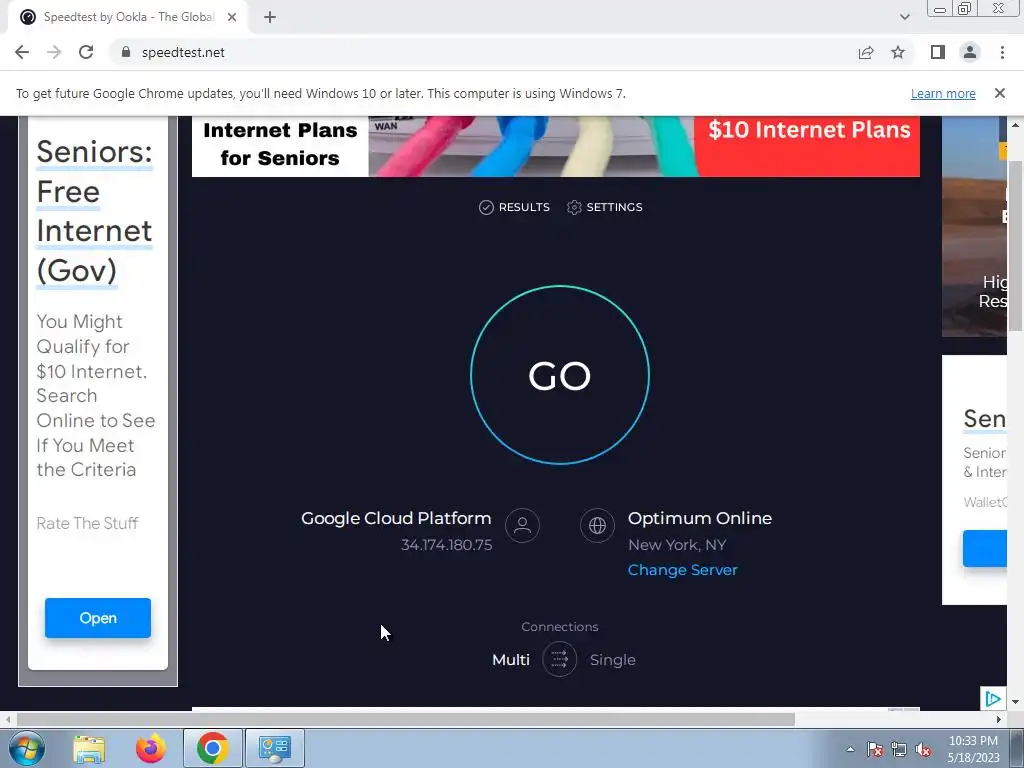Switch to Chrome taskbar button
This screenshot has height=768, width=1024.
(212, 748)
